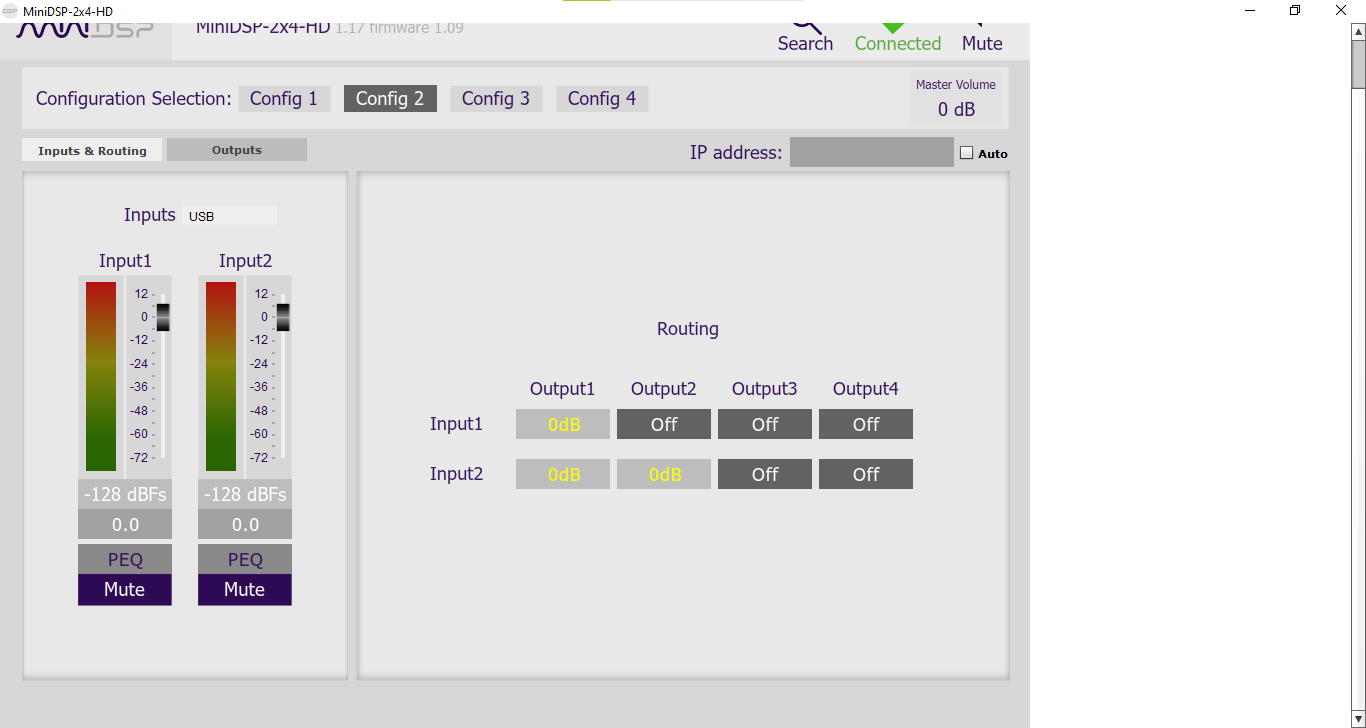Click the Output1 column label
The height and width of the screenshot is (728, 1366).
(562, 389)
